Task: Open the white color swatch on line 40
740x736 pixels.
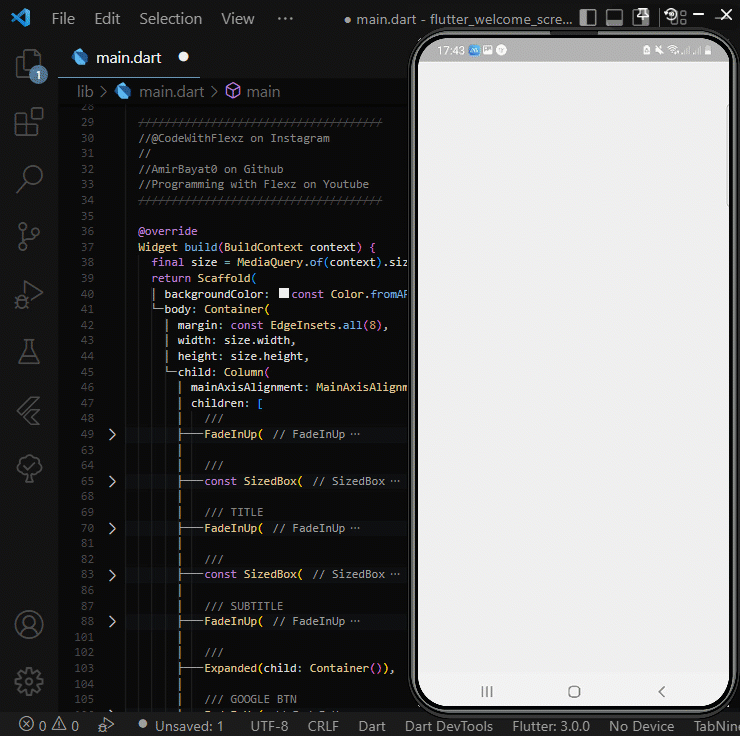Action: (284, 293)
